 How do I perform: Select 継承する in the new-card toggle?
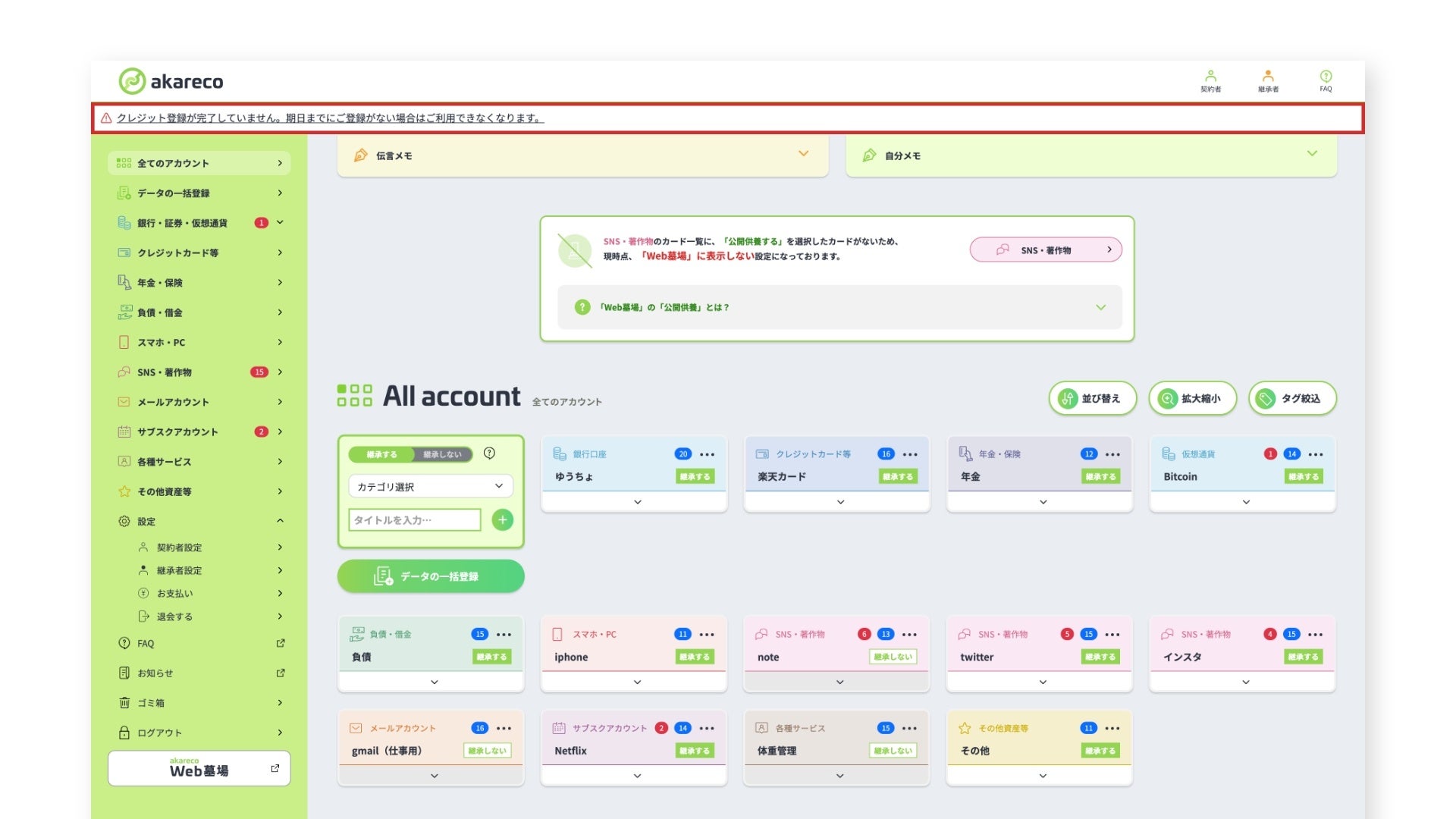click(x=381, y=454)
